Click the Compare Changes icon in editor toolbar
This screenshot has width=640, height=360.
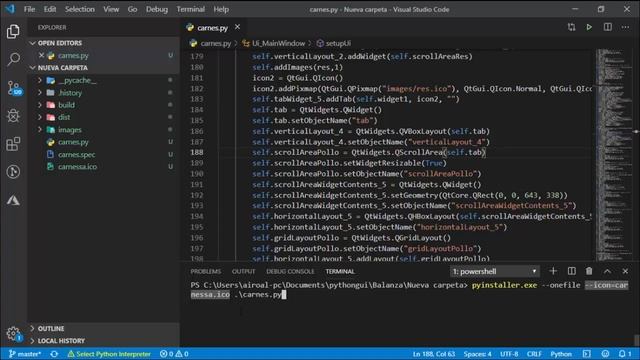click(571, 27)
